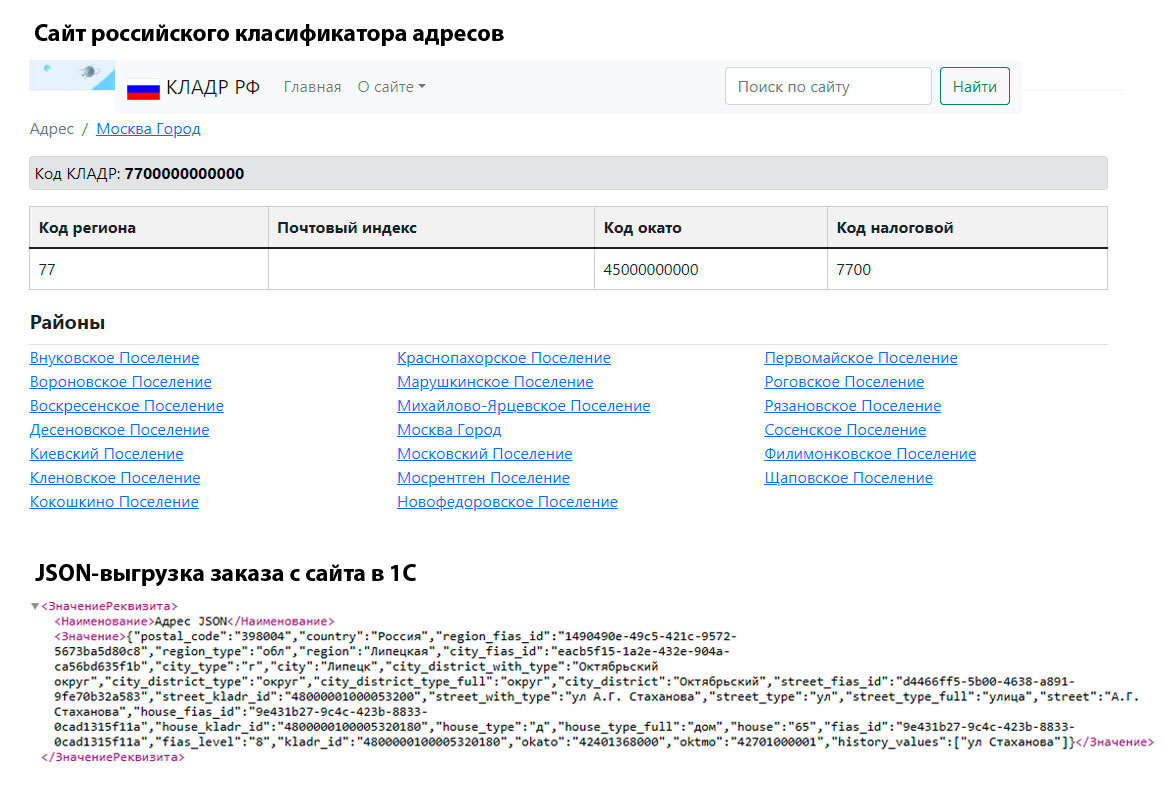Screen dimensions: 1170x791
Task: Click 'Москва Город' in districts list
Action: [x=449, y=430]
